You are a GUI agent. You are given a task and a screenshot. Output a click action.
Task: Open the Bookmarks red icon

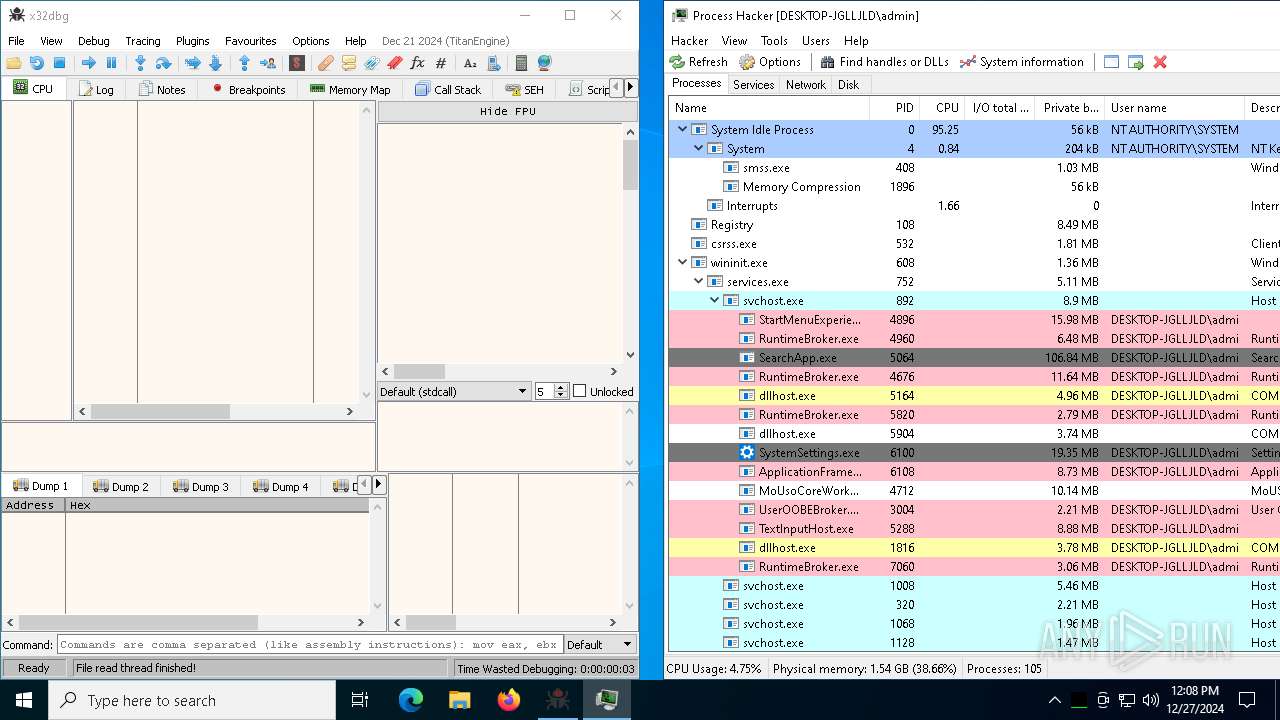coord(394,63)
